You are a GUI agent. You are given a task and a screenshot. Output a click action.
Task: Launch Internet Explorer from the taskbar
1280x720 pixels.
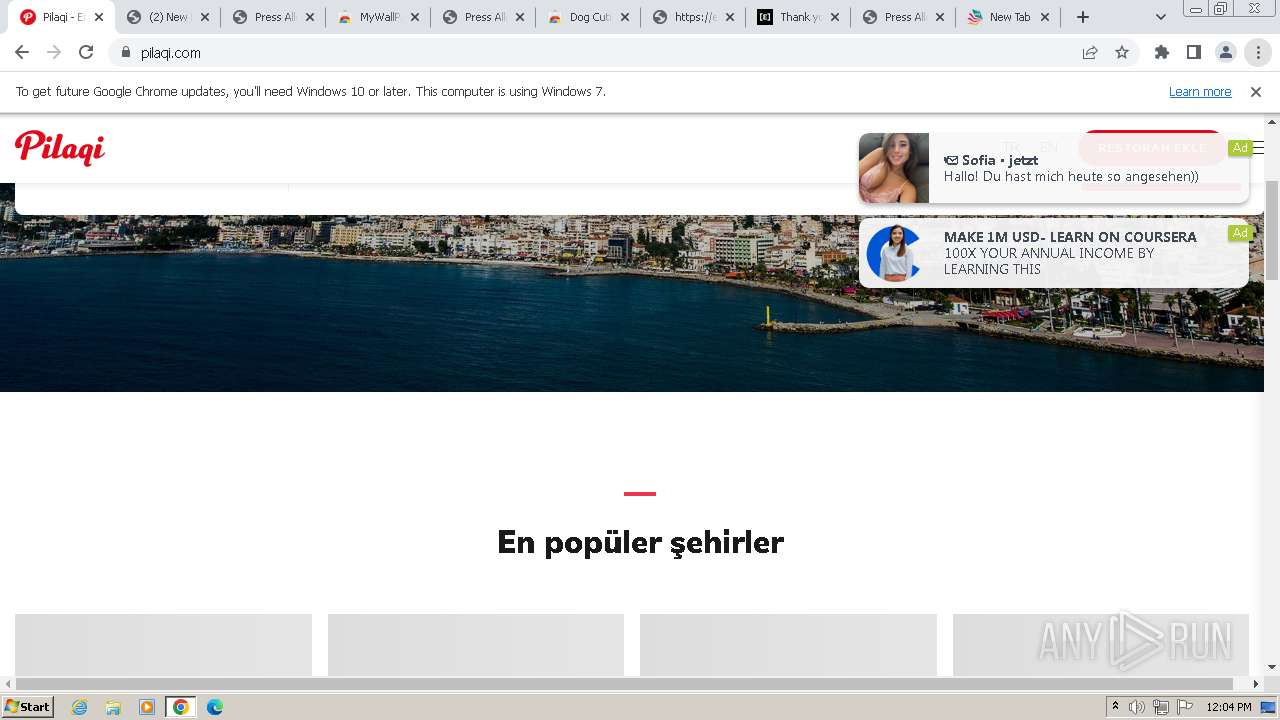tap(80, 707)
